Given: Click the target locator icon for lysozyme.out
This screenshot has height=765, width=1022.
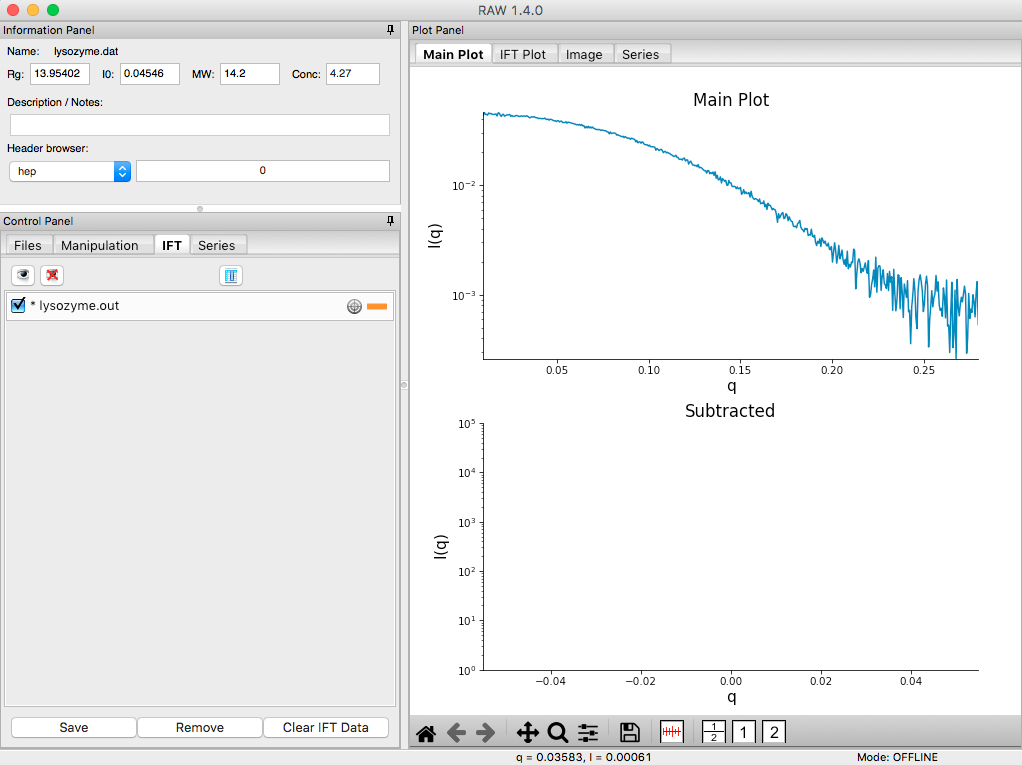Looking at the screenshot, I should (354, 306).
